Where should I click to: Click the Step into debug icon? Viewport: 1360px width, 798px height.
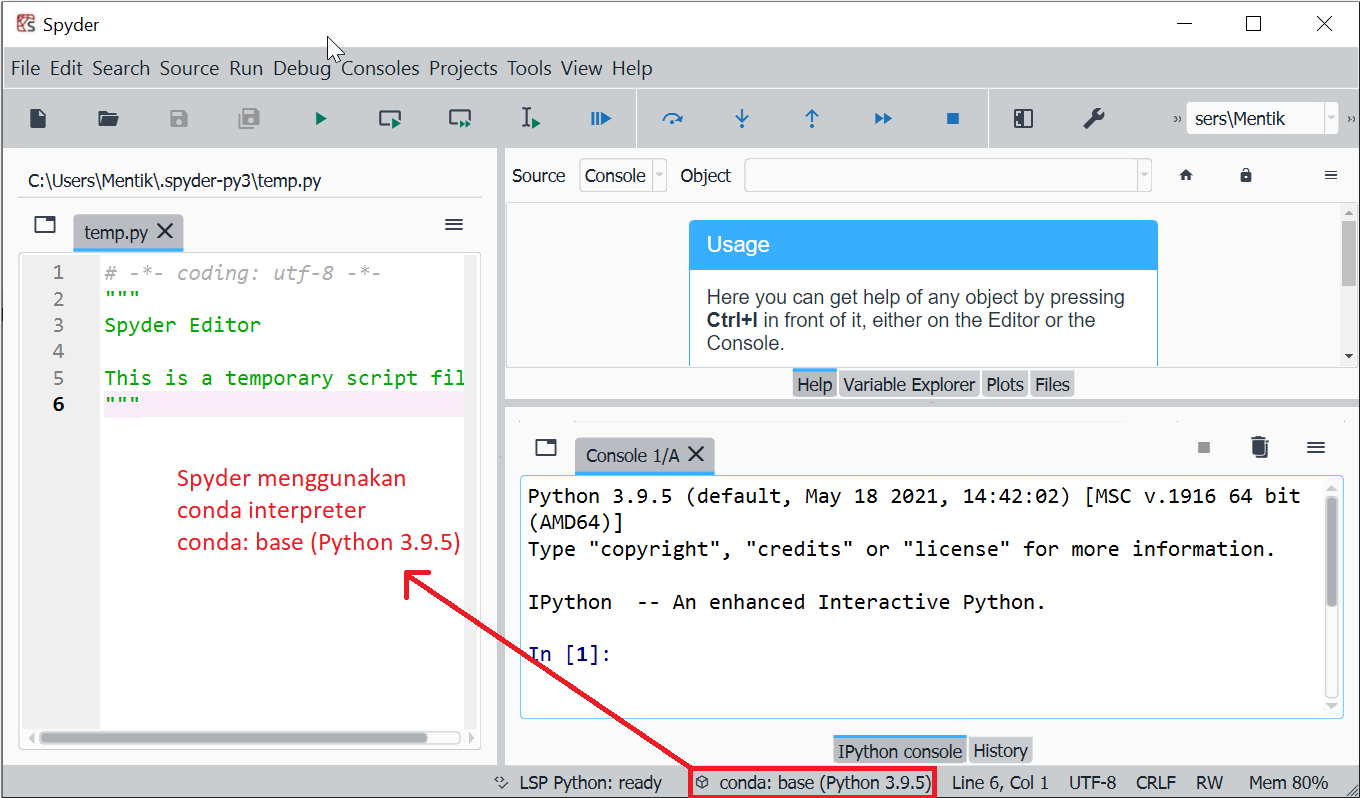[x=741, y=118]
